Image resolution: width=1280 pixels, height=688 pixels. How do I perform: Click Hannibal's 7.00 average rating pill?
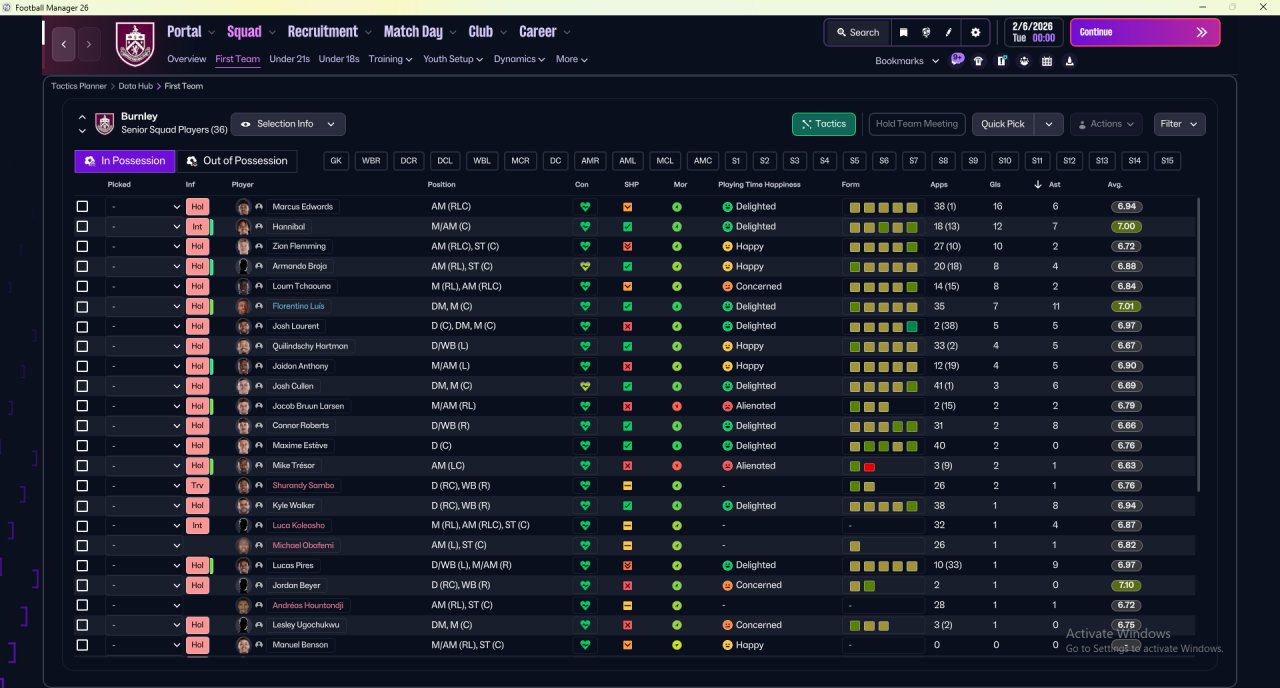1127,227
